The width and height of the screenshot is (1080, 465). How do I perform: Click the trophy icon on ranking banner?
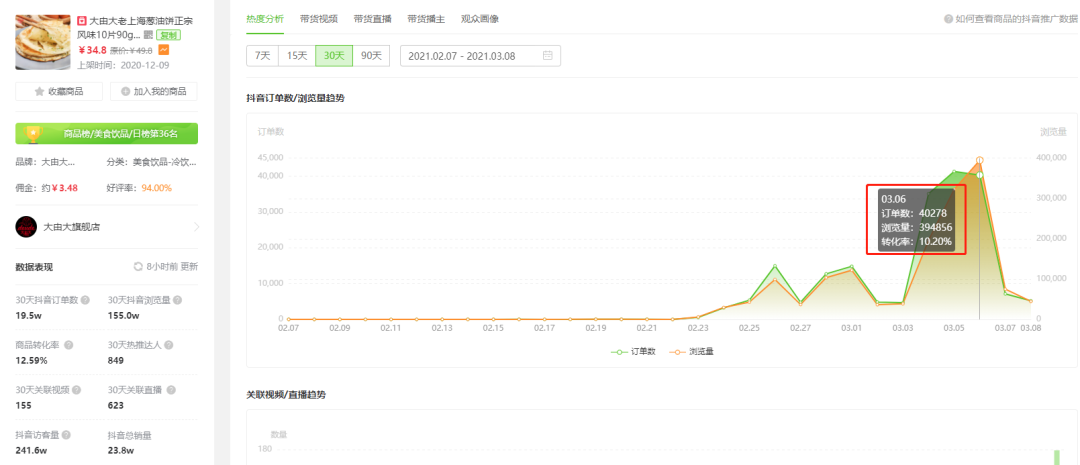(33, 134)
